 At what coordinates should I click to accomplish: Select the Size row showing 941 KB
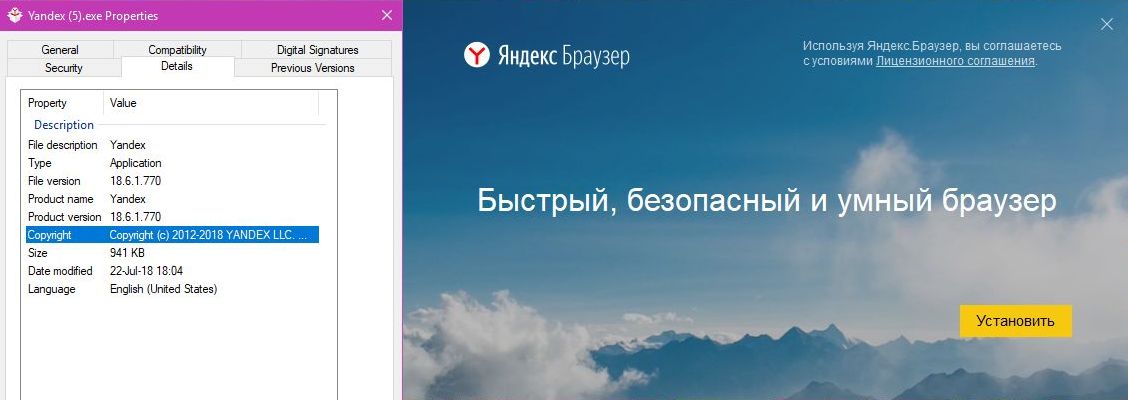coord(172,253)
